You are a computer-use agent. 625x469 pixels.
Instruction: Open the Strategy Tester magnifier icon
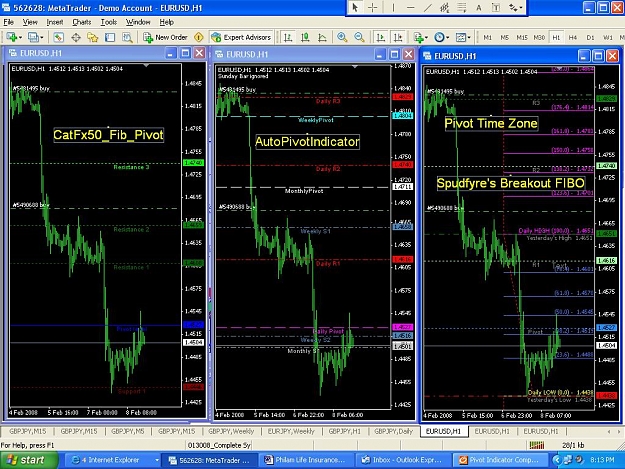(x=127, y=37)
